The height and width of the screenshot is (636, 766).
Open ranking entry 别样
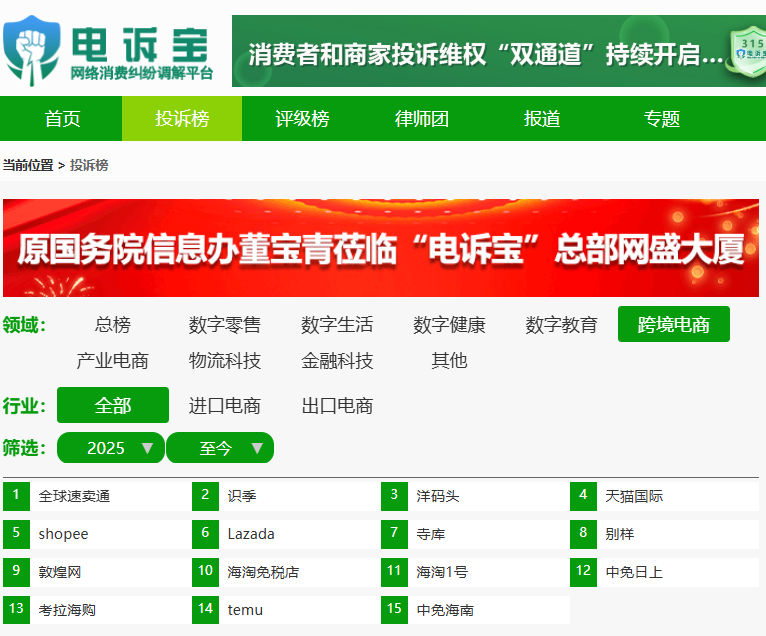pyautogui.click(x=619, y=534)
